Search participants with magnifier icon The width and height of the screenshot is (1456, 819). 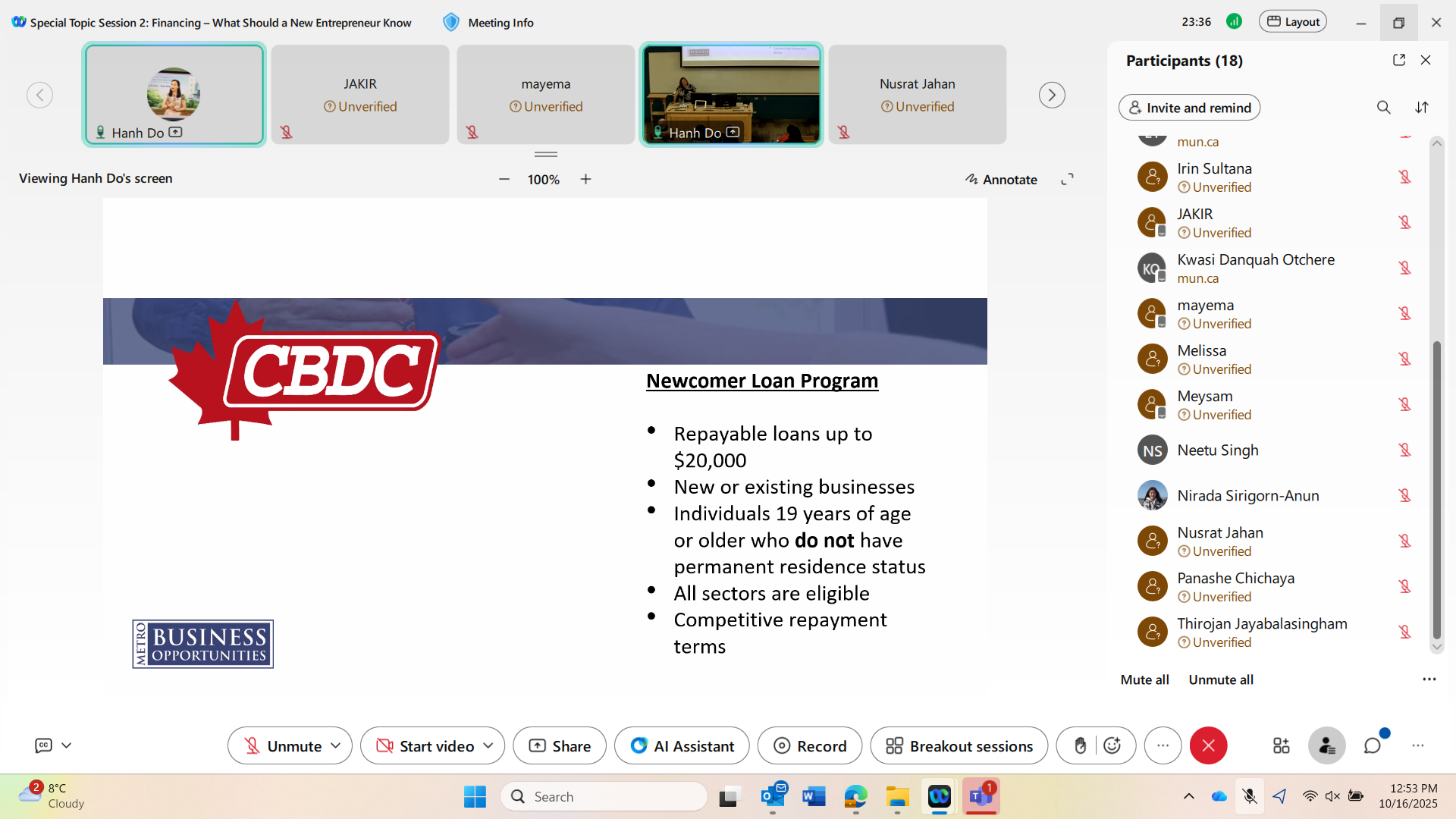click(x=1383, y=108)
